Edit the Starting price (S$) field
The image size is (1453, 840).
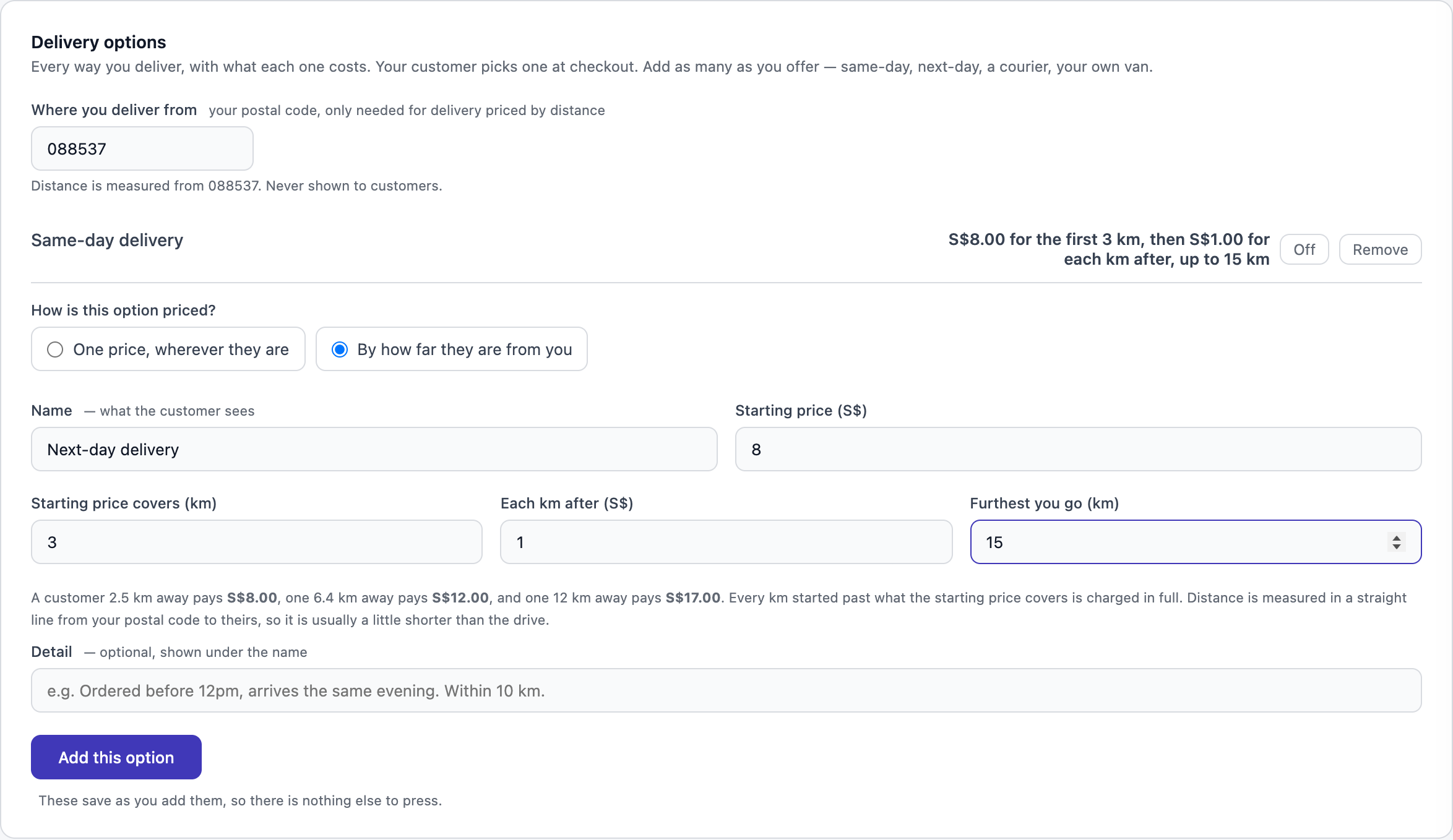point(1078,449)
